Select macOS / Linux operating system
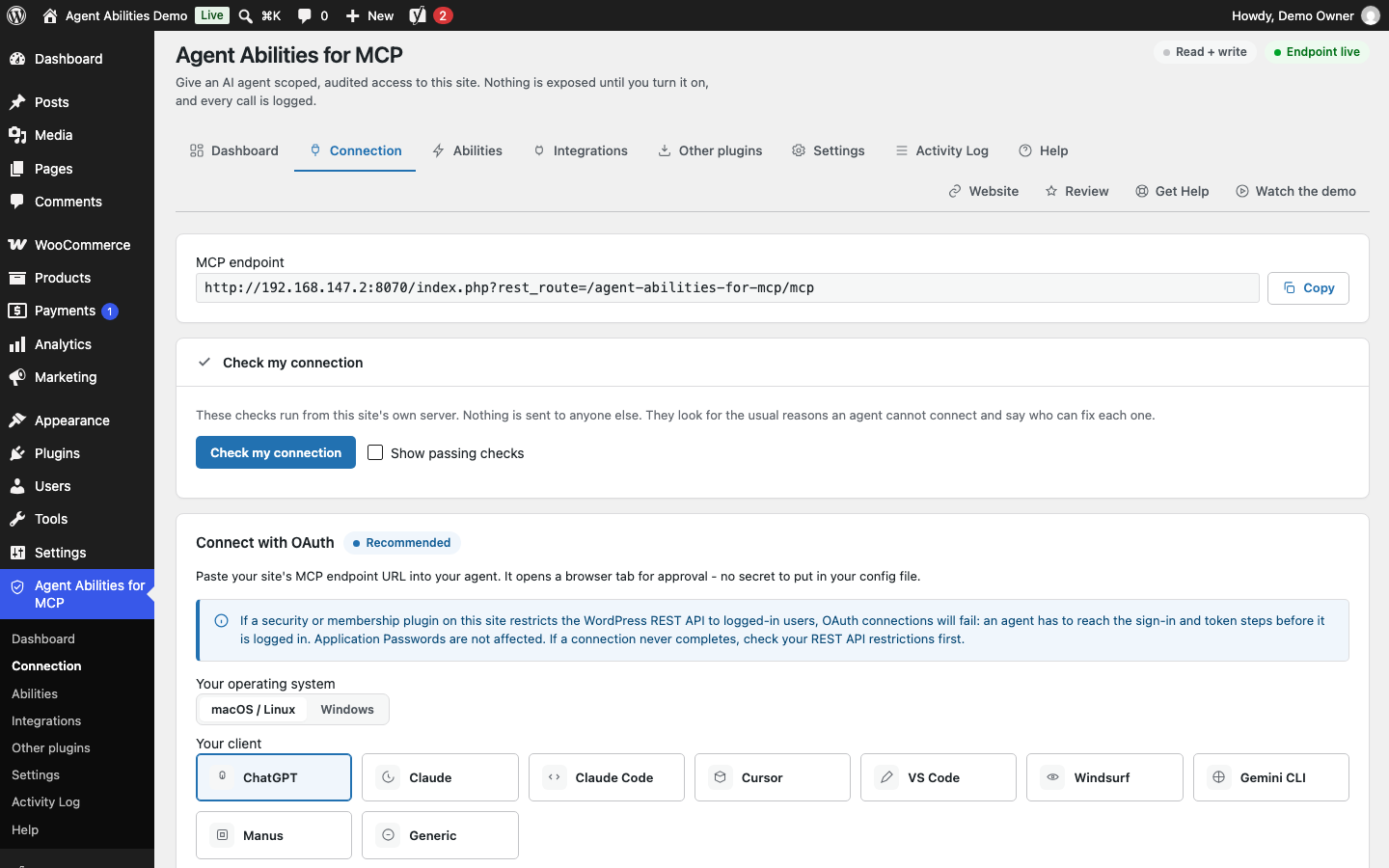 point(253,710)
